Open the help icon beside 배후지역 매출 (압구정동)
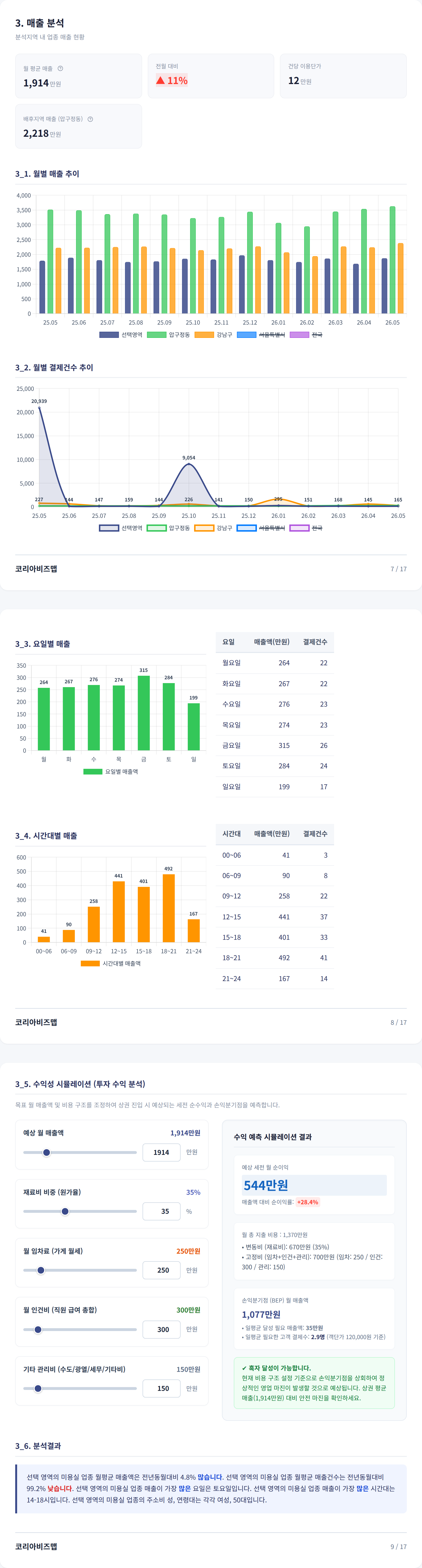 [90, 119]
